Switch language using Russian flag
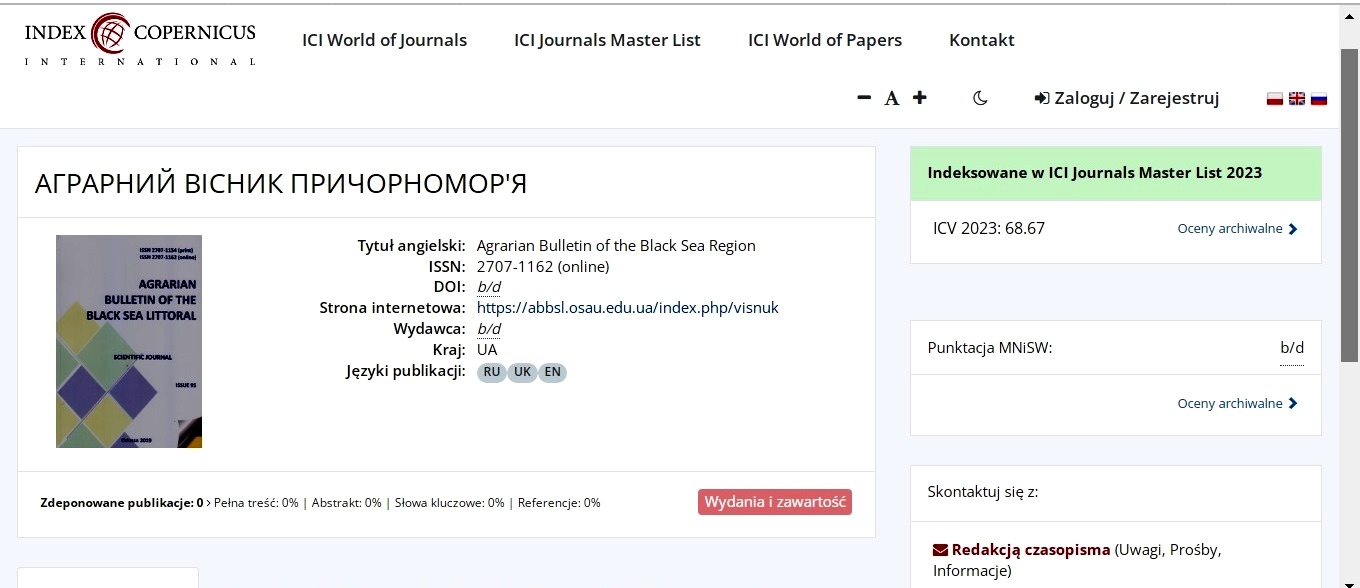Screen dimensions: 1360x588 [1319, 99]
